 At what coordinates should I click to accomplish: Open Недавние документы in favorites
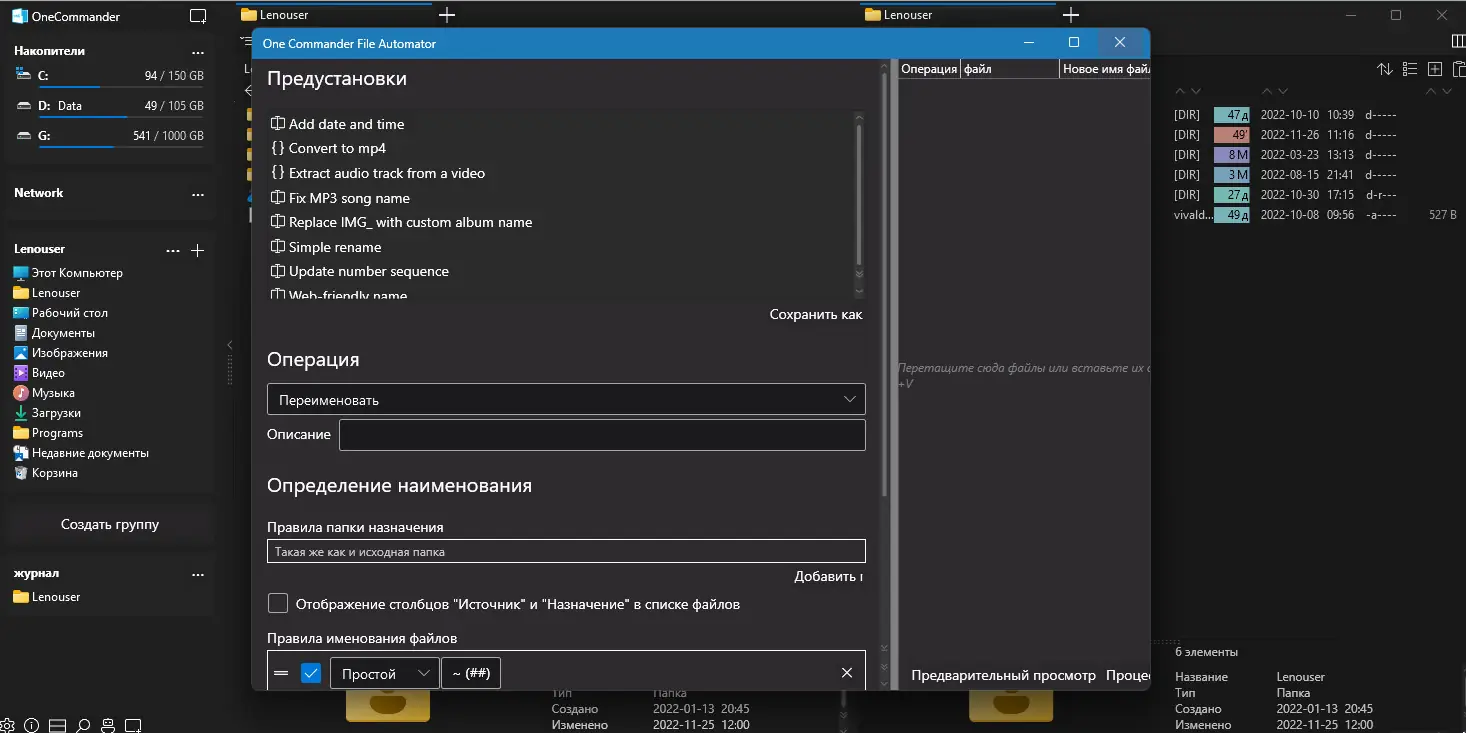[90, 453]
